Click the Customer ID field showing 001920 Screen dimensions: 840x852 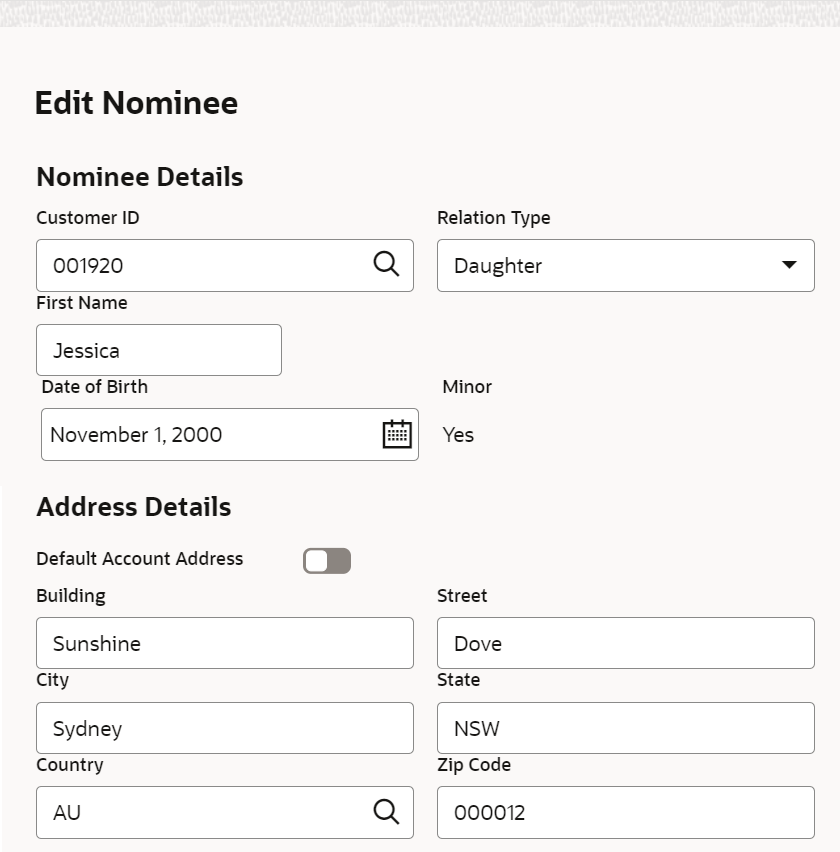225,266
